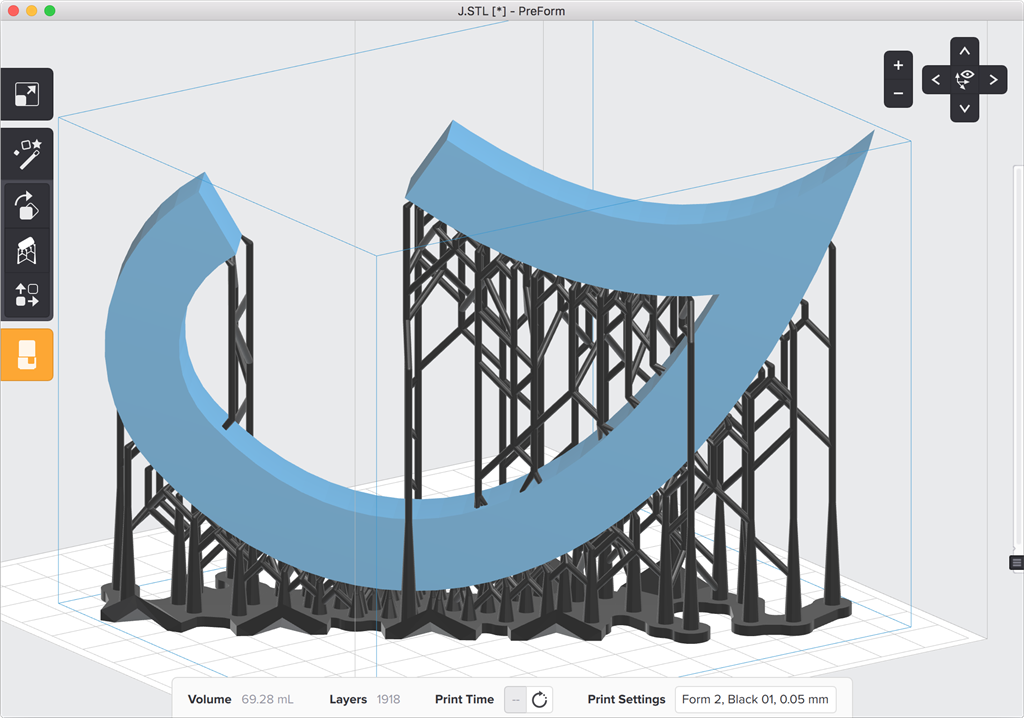This screenshot has width=1024, height=718.
Task: Open the Size scaling tool
Action: [x=26, y=95]
